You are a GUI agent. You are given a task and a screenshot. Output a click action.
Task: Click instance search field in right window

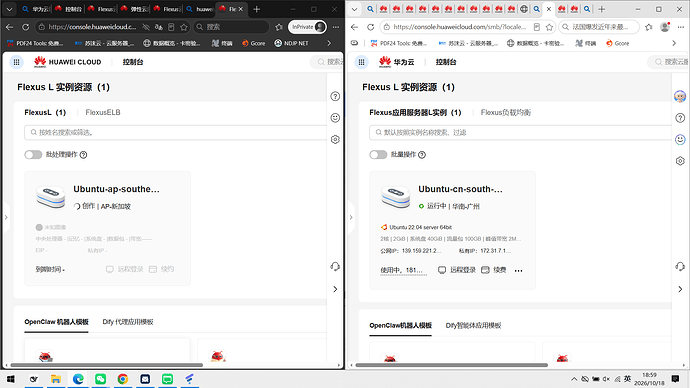[x=521, y=132]
